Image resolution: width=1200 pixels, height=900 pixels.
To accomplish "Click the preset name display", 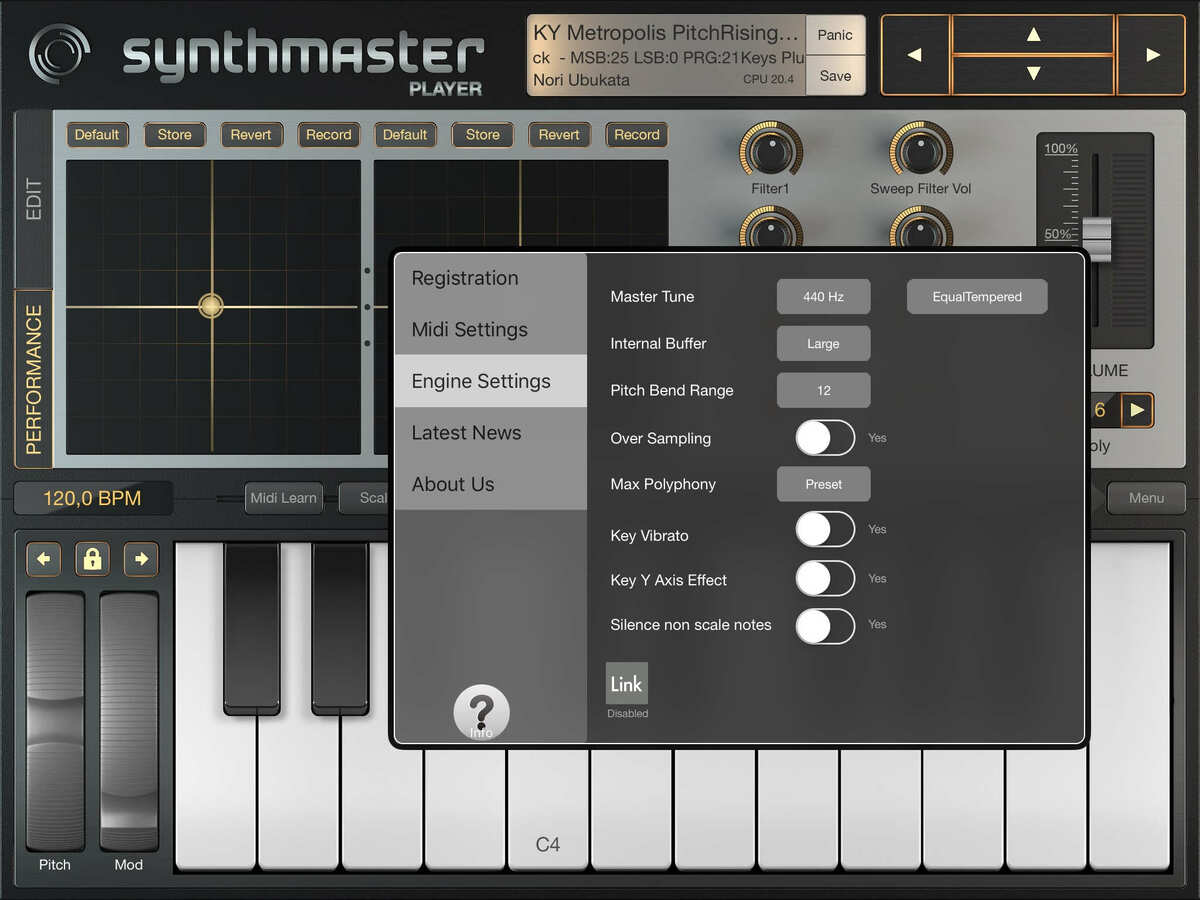I will coord(667,55).
